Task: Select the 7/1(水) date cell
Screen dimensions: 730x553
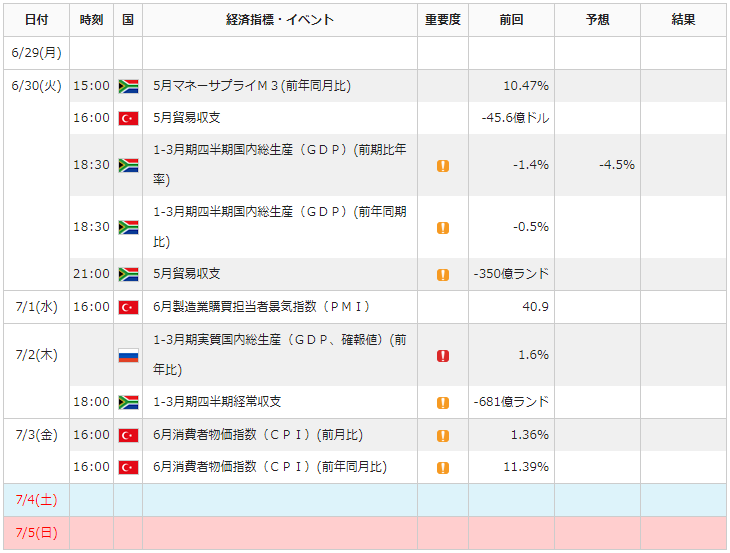Action: [x=36, y=307]
